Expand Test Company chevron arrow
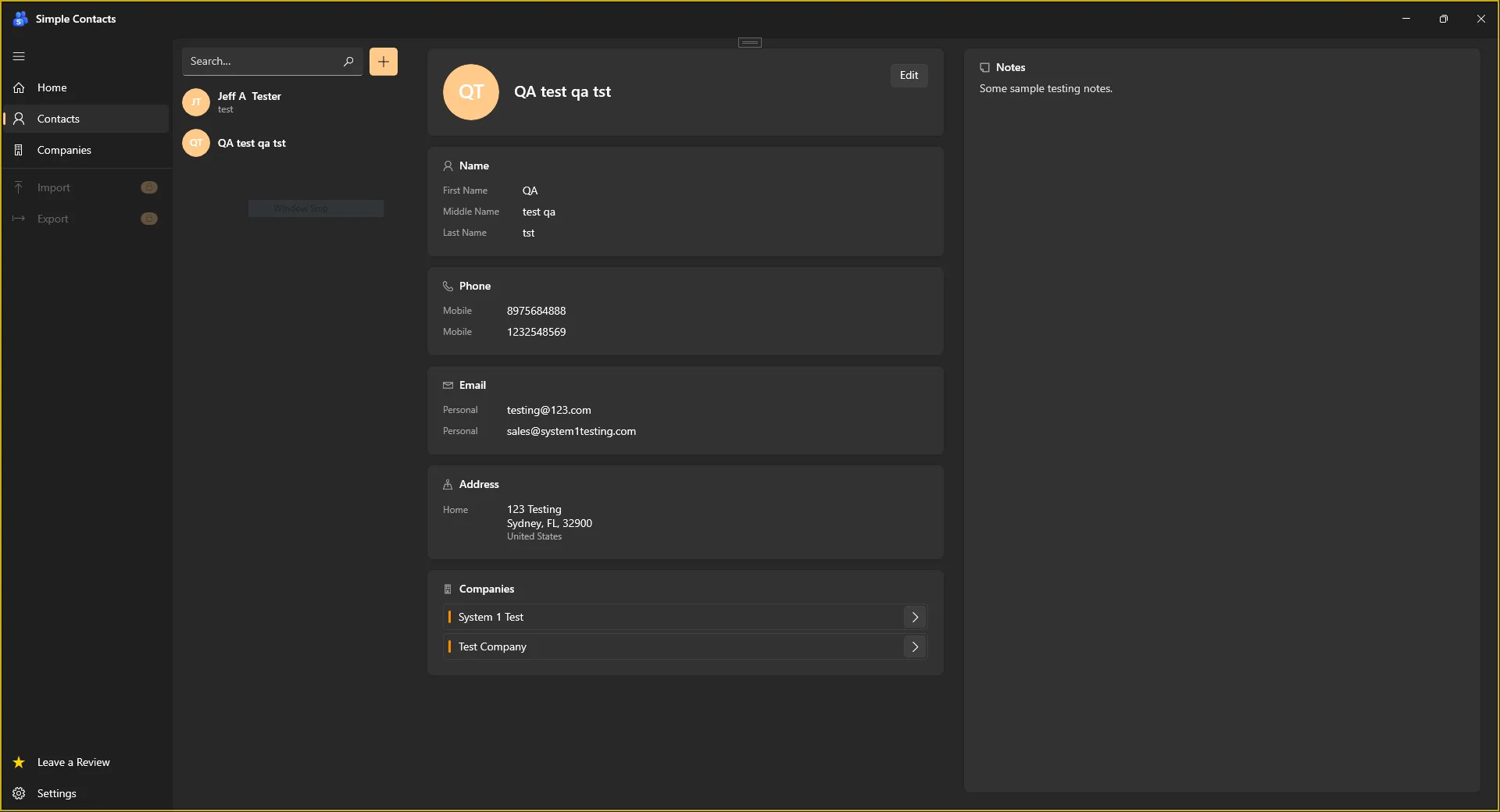Screen dimensions: 1500x812 click(x=915, y=646)
